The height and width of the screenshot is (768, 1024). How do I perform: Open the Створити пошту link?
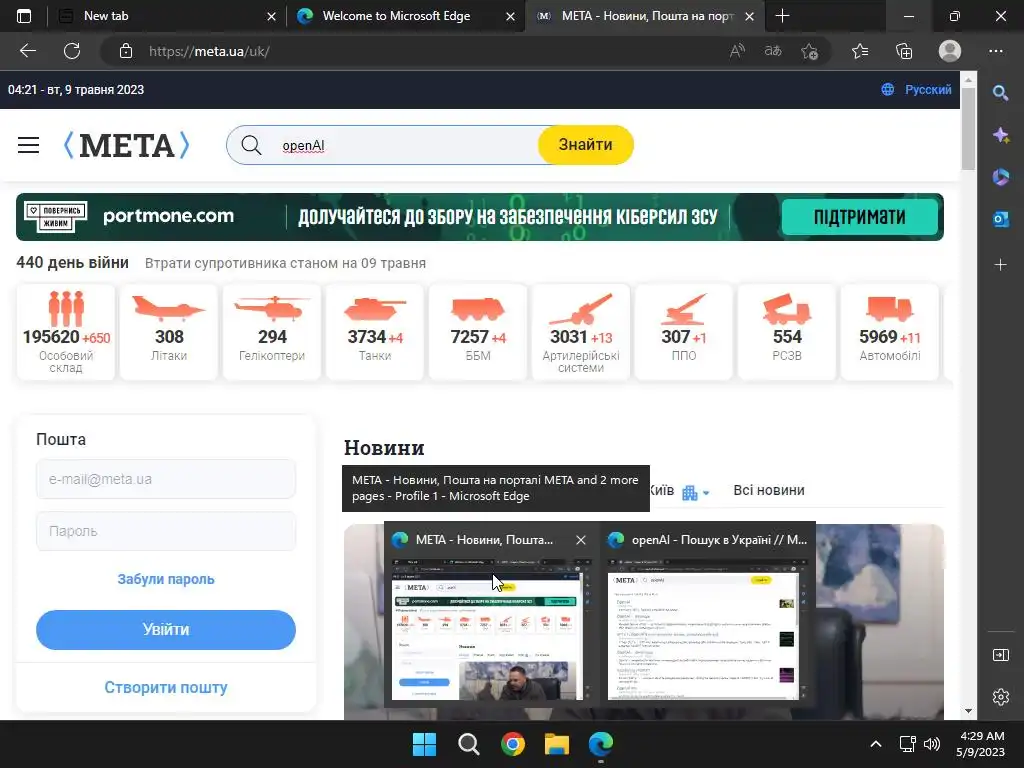coord(166,687)
